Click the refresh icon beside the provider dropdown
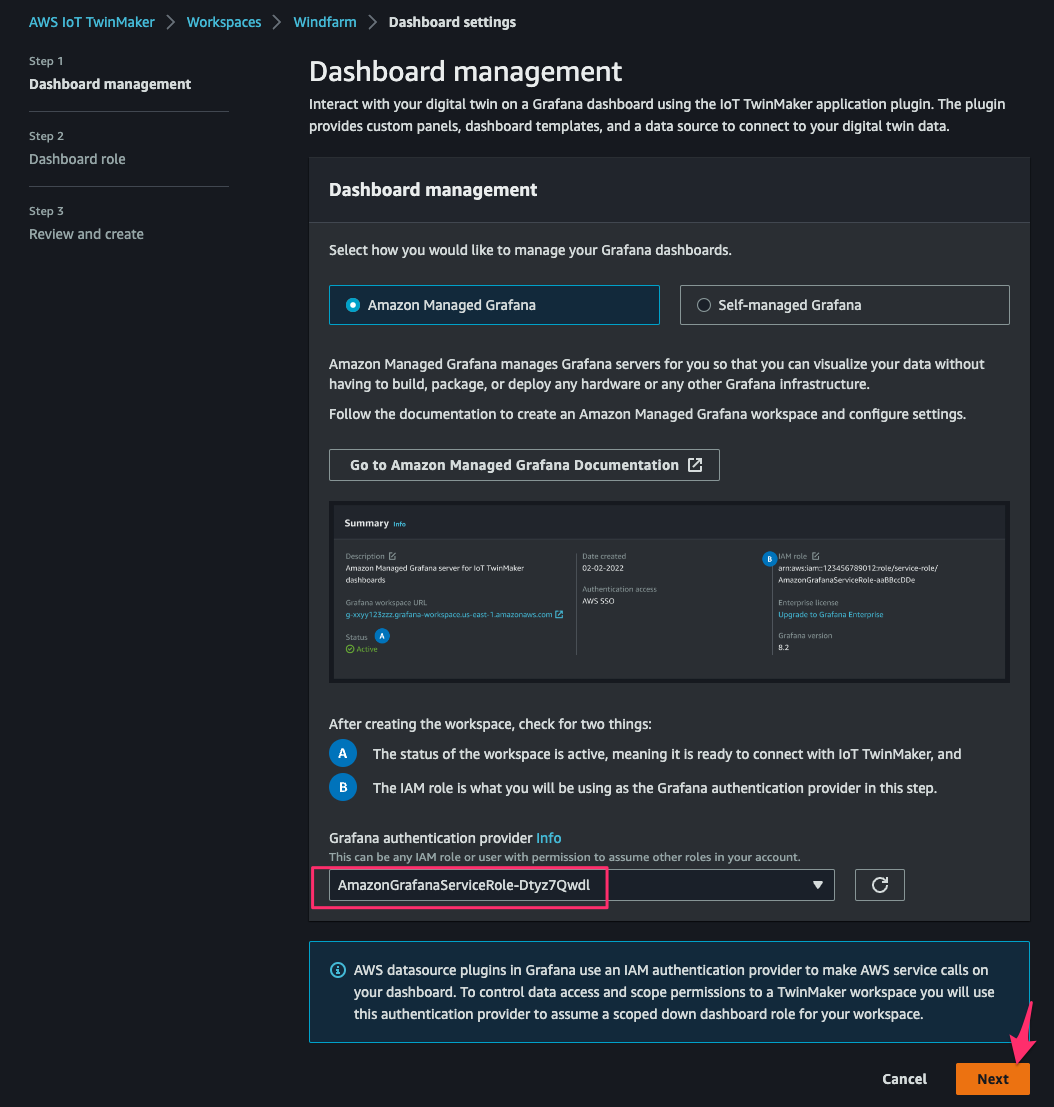This screenshot has width=1054, height=1107. (x=879, y=885)
